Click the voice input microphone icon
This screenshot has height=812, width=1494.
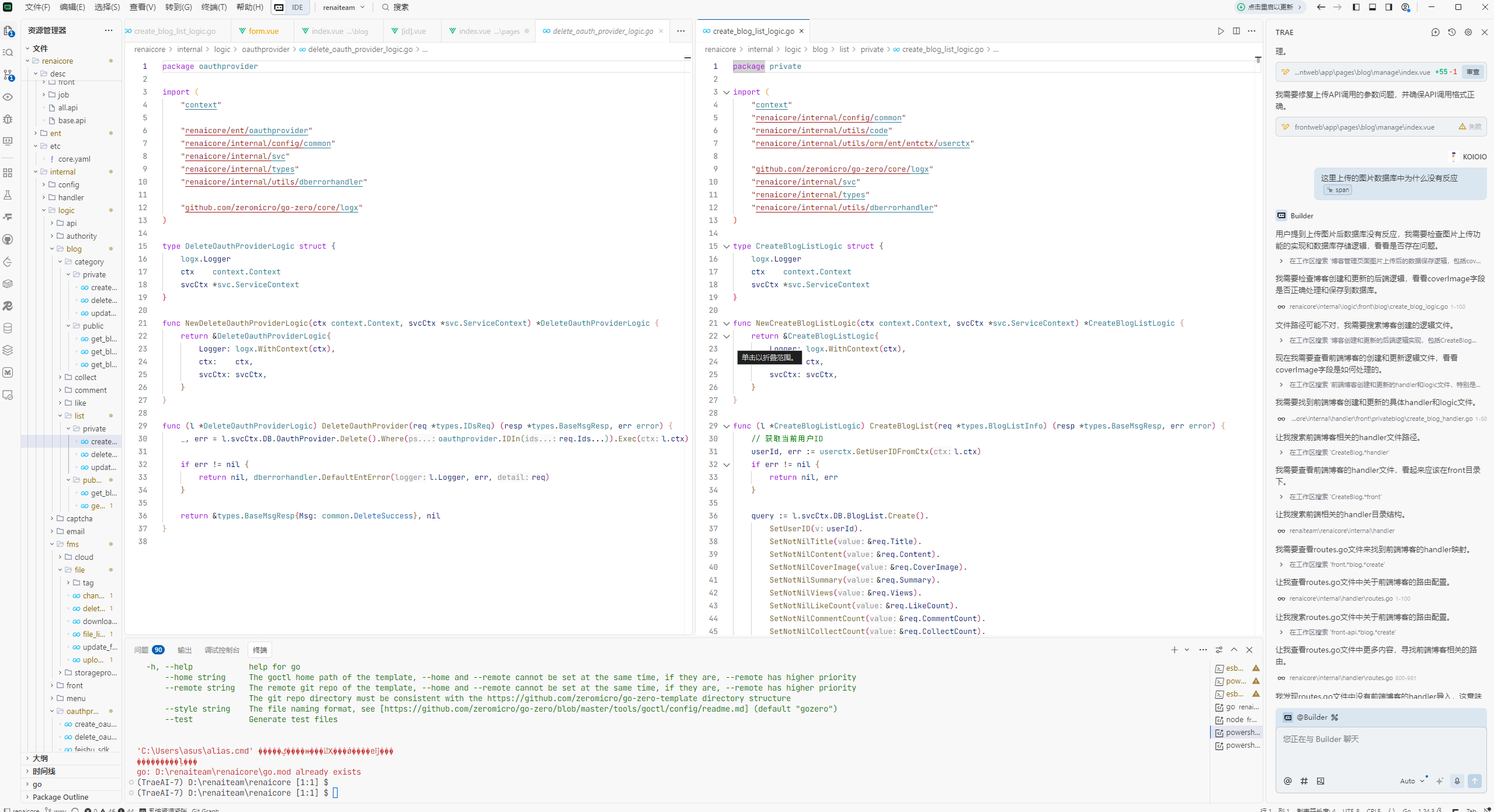click(x=1457, y=781)
